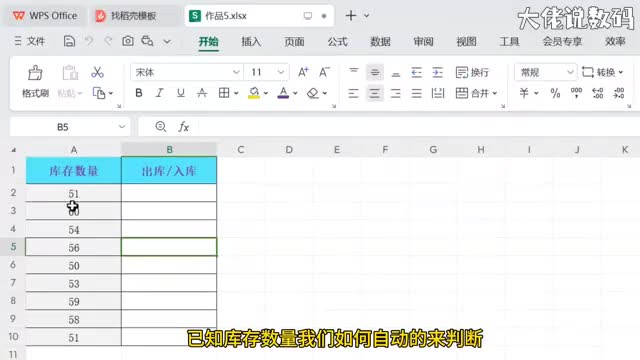
Task: Open the WPS Office home tab
Action: 45,16
